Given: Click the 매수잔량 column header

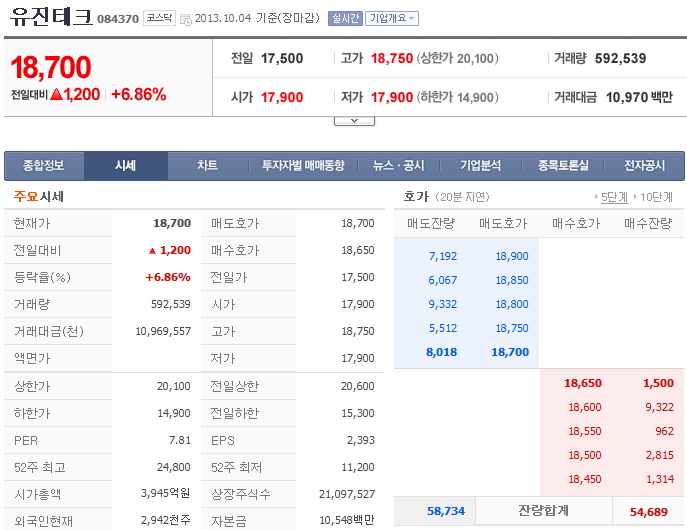Looking at the screenshot, I should [x=648, y=224].
